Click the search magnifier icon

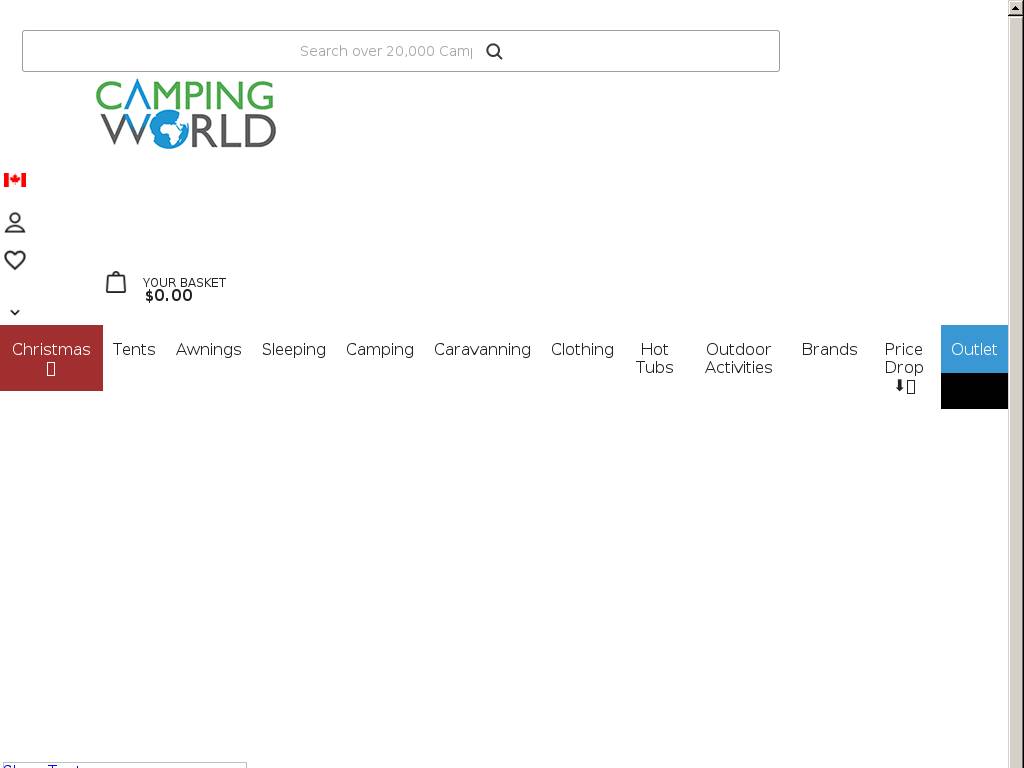(x=494, y=52)
